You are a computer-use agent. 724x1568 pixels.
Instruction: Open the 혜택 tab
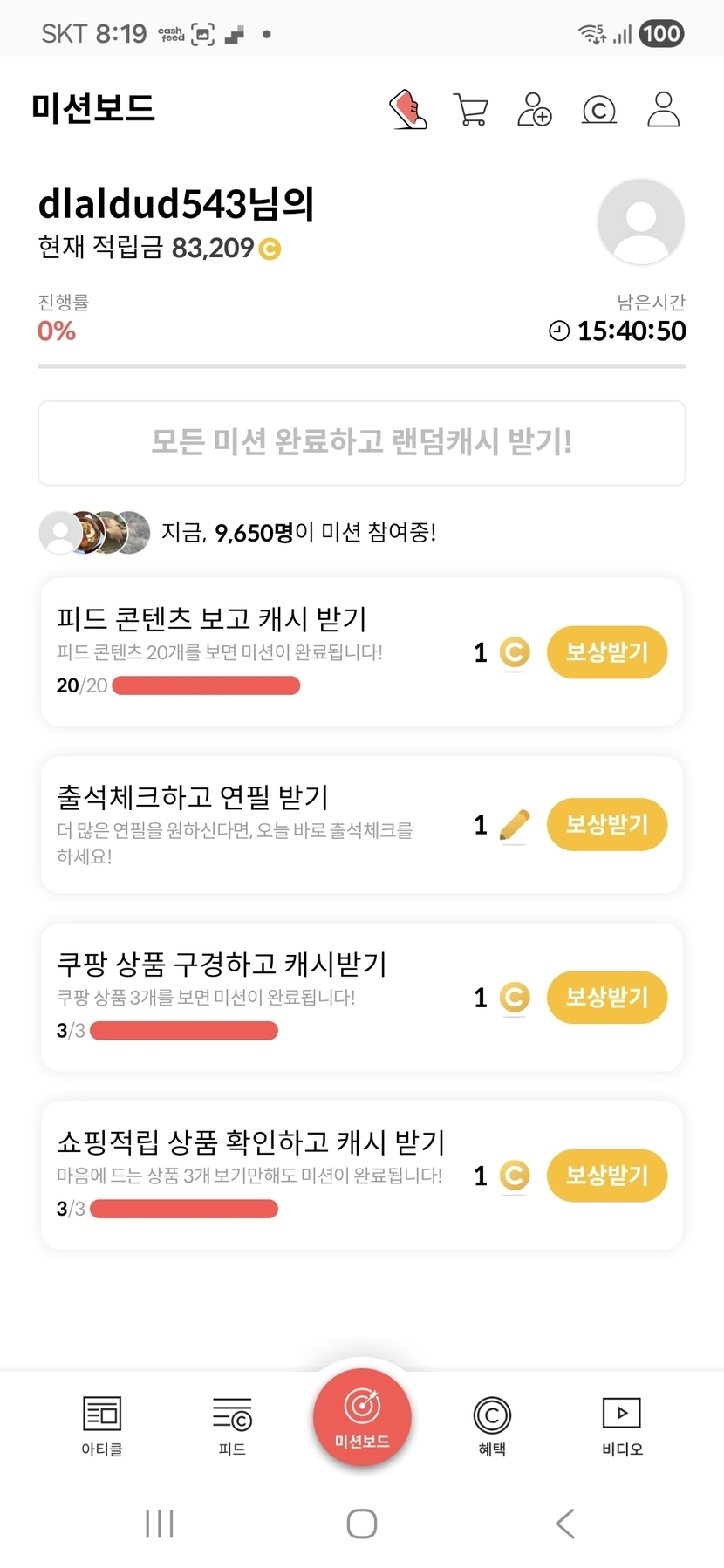tap(492, 1425)
